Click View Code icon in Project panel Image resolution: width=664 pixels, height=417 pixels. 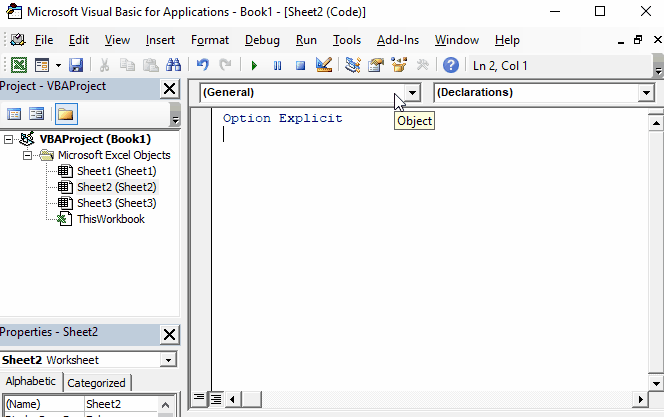(x=14, y=114)
